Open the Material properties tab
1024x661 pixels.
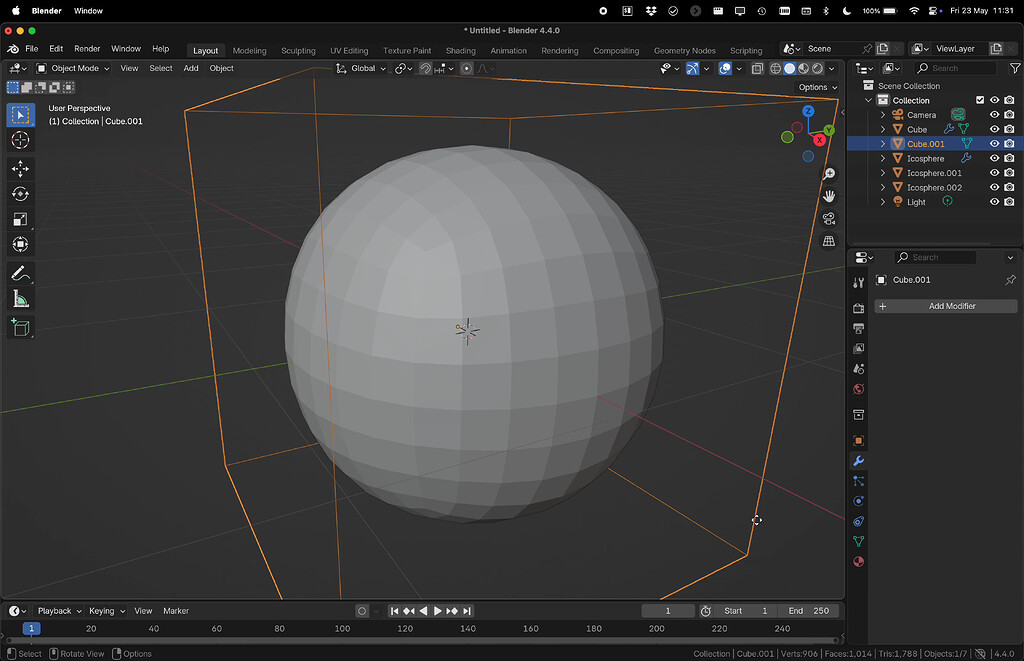(x=859, y=562)
